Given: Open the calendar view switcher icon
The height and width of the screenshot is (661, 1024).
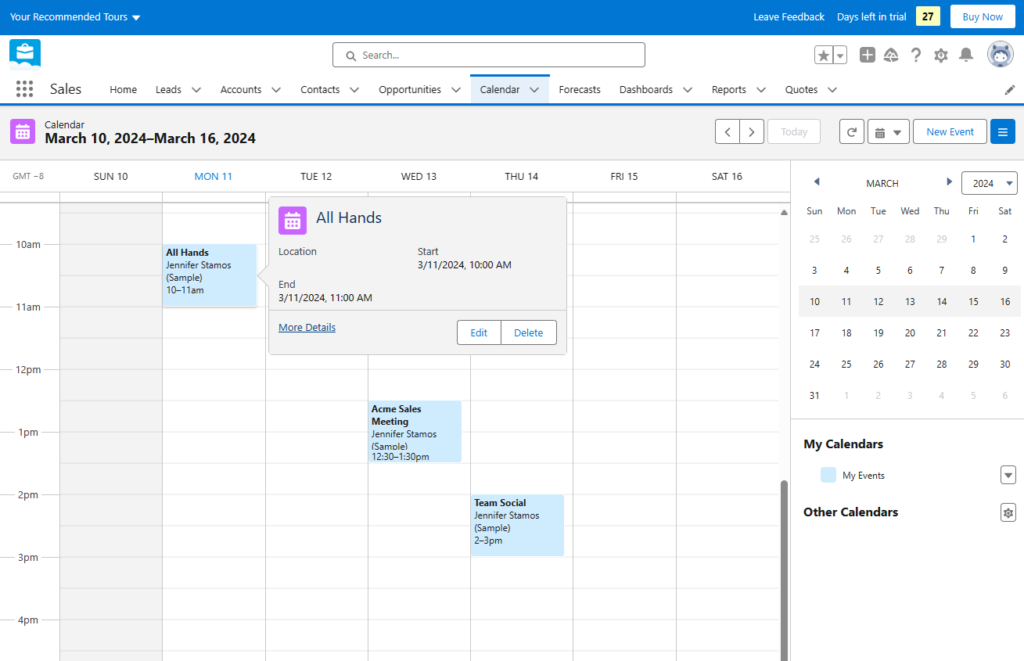Looking at the screenshot, I should coord(888,131).
